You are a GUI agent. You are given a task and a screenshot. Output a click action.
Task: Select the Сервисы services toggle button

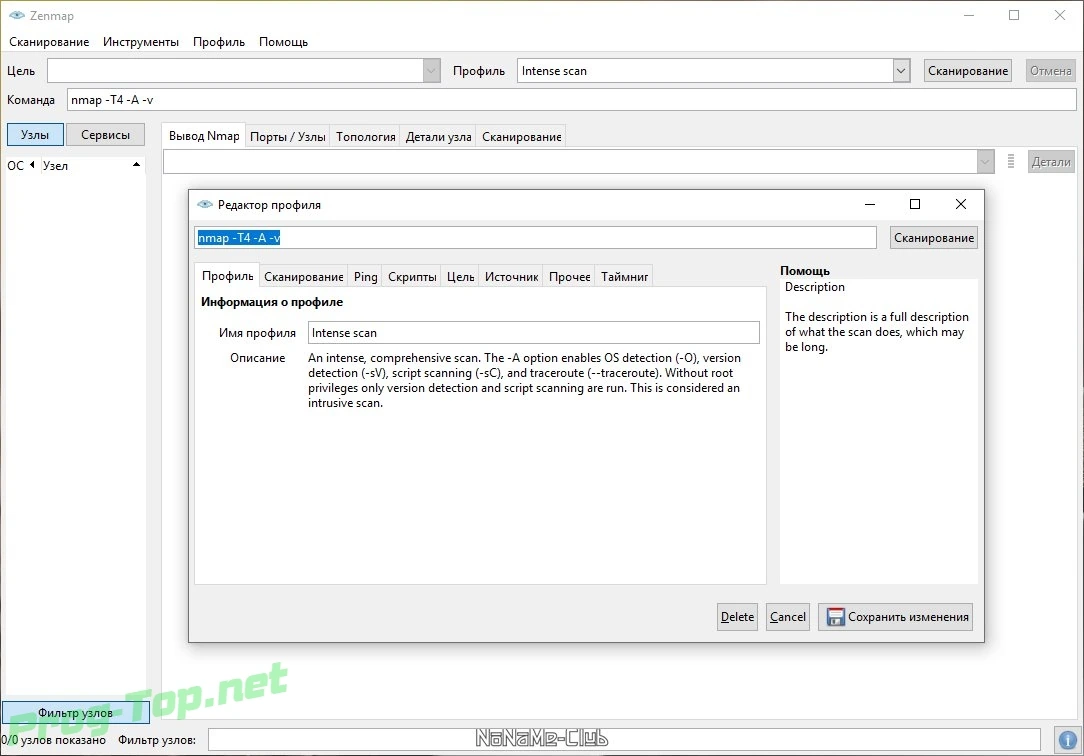(x=105, y=135)
